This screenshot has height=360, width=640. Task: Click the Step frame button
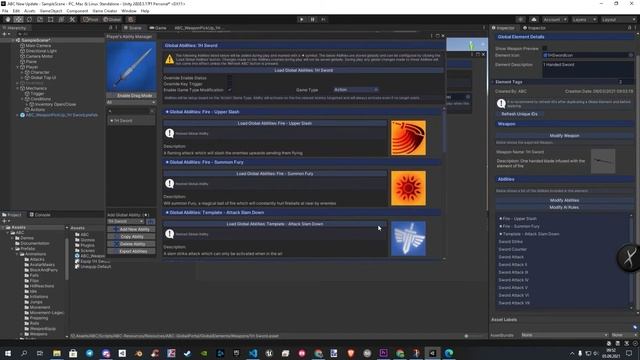(323, 19)
